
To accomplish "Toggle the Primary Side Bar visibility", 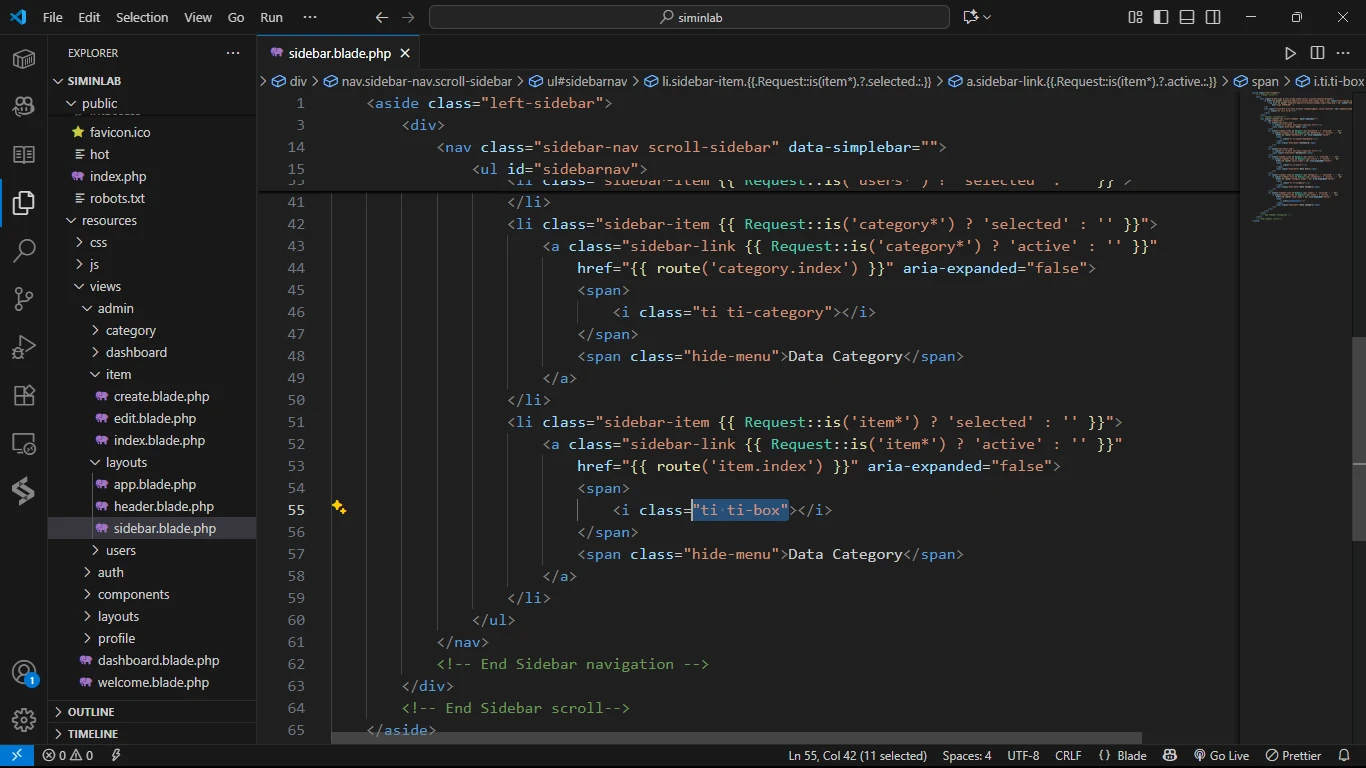I will tap(1161, 17).
